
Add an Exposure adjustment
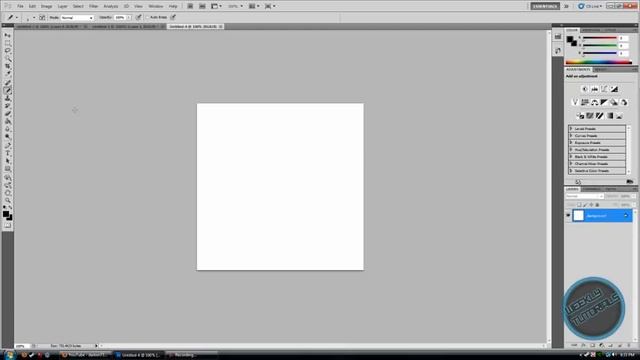pos(614,89)
